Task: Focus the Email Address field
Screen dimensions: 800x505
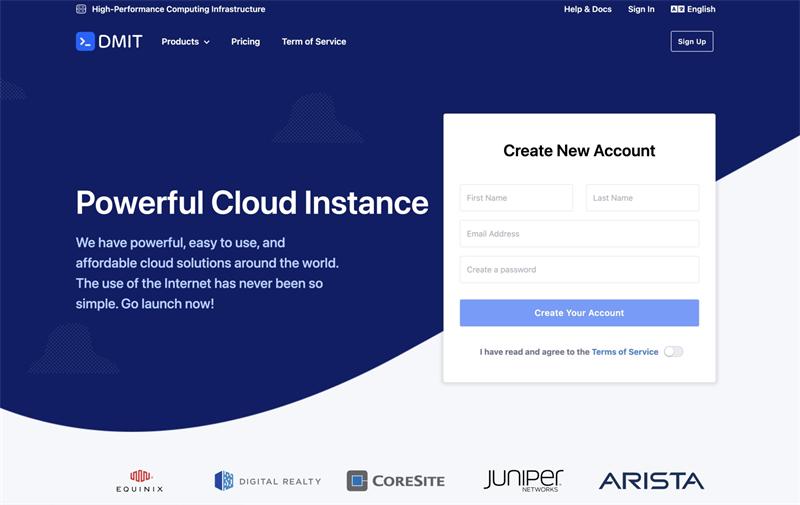Action: pos(579,234)
